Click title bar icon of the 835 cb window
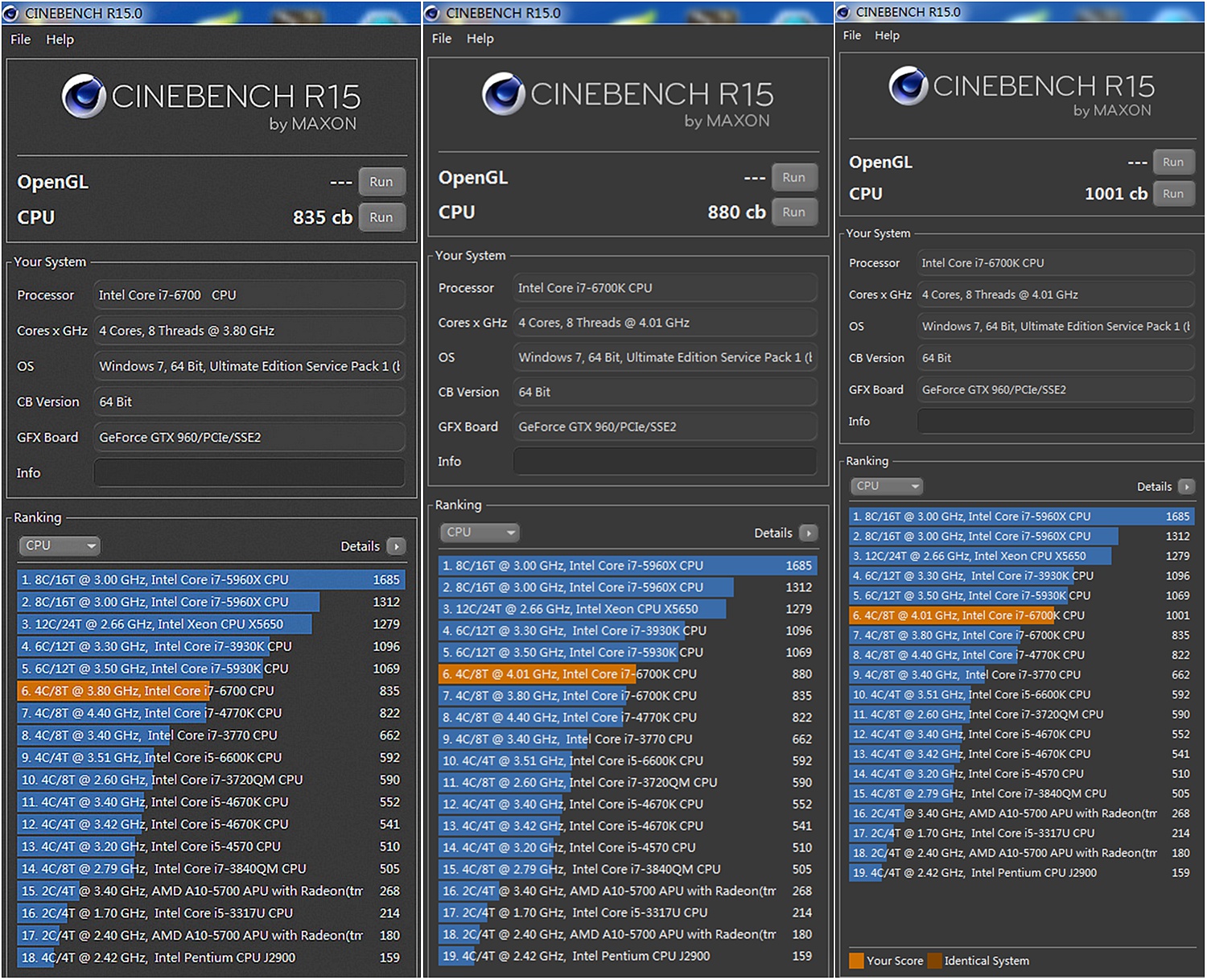 (11, 14)
